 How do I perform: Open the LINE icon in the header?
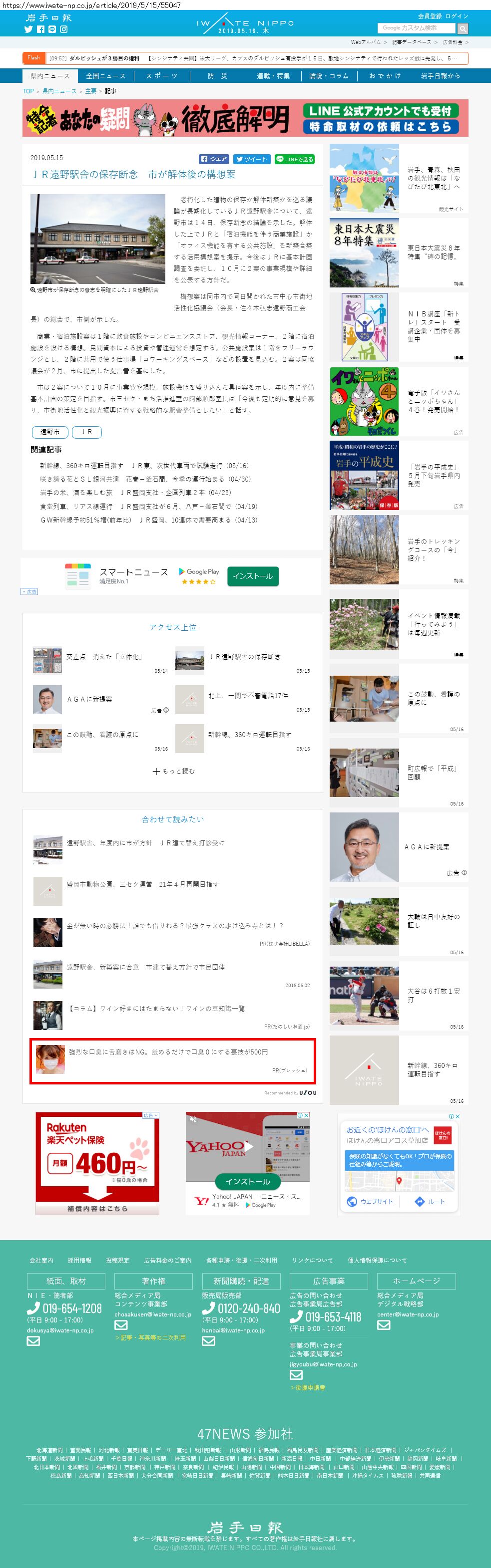(x=52, y=29)
